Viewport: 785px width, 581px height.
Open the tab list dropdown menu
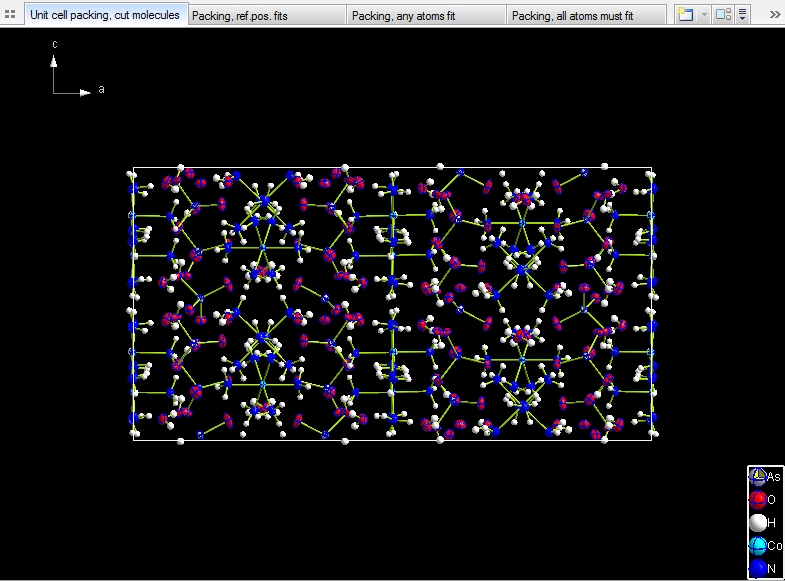[743, 15]
